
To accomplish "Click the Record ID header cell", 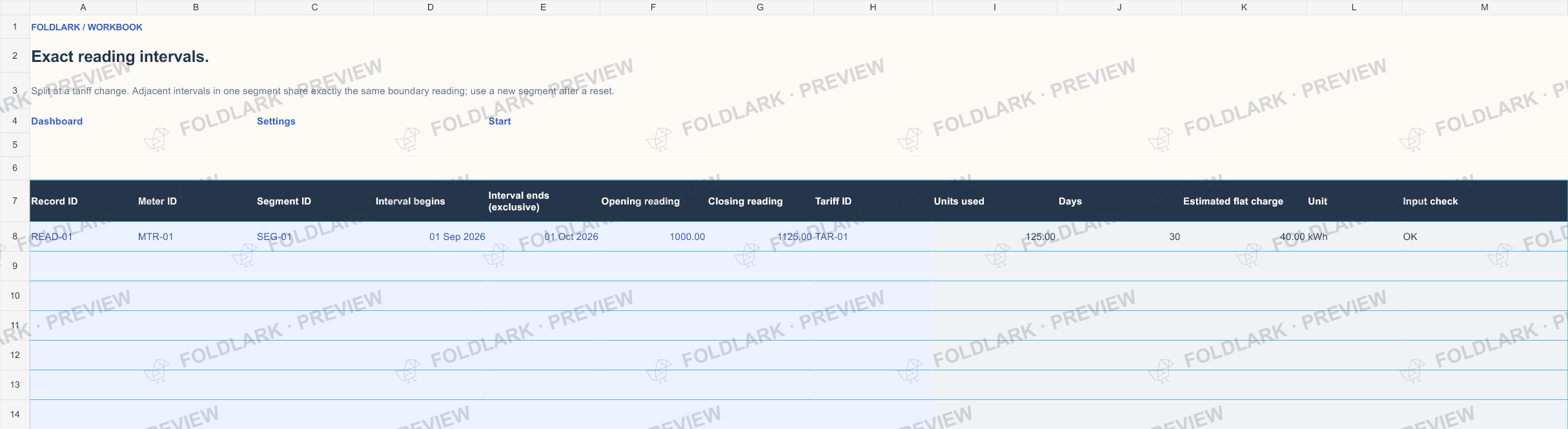I will tap(83, 201).
